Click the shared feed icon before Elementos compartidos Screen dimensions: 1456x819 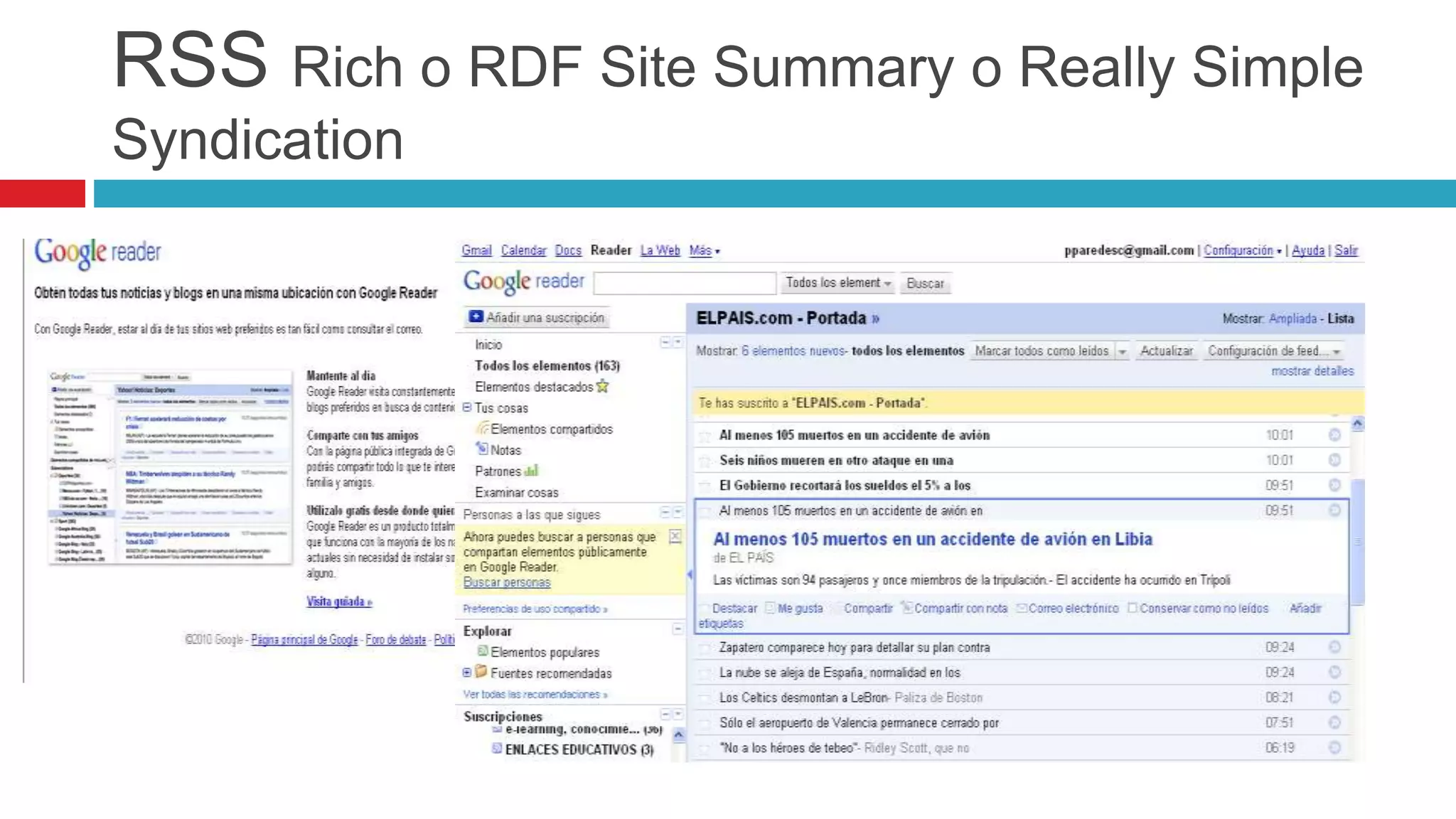coord(483,428)
